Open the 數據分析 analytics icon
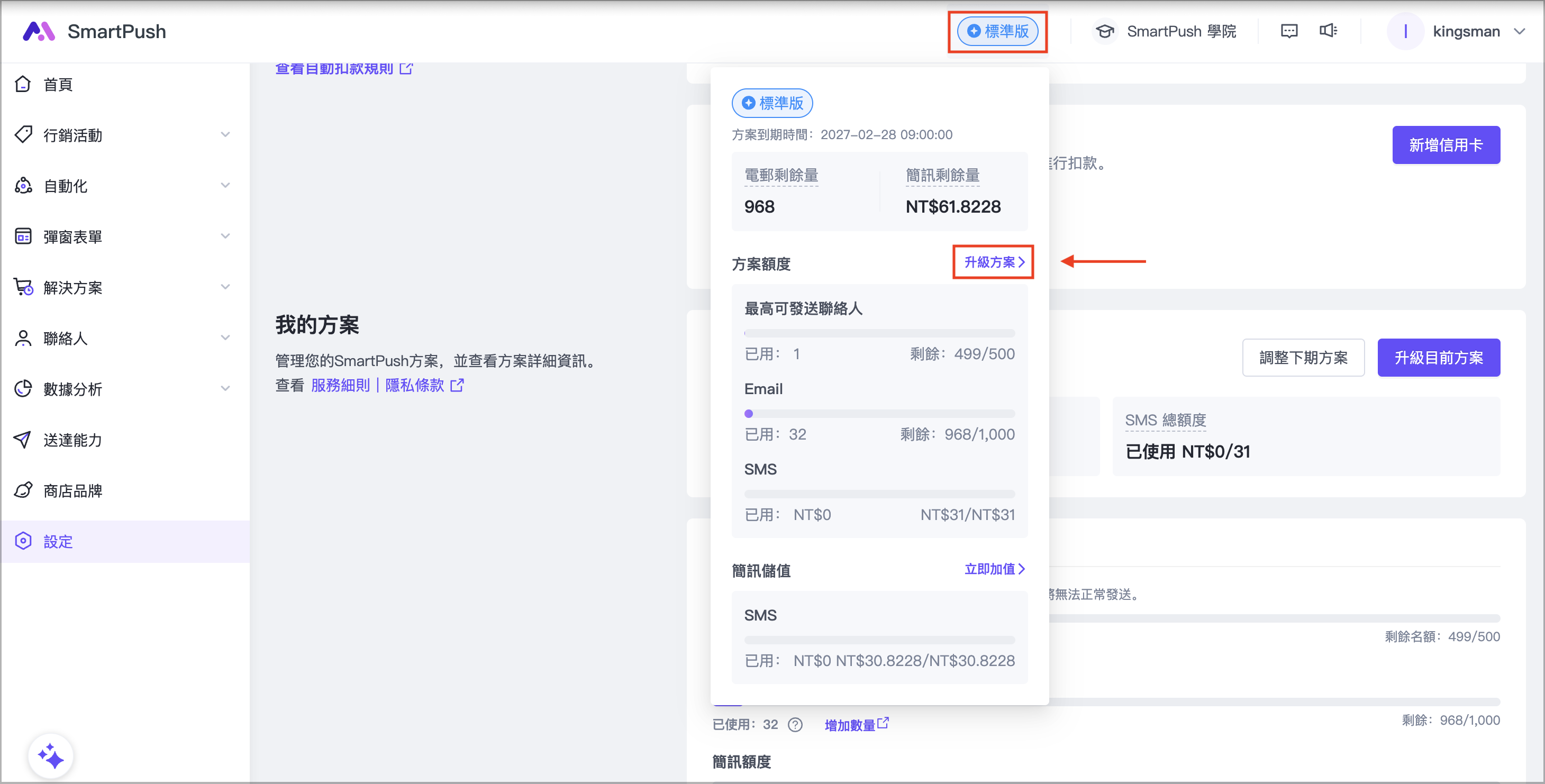This screenshot has height=784, width=1545. click(x=23, y=389)
